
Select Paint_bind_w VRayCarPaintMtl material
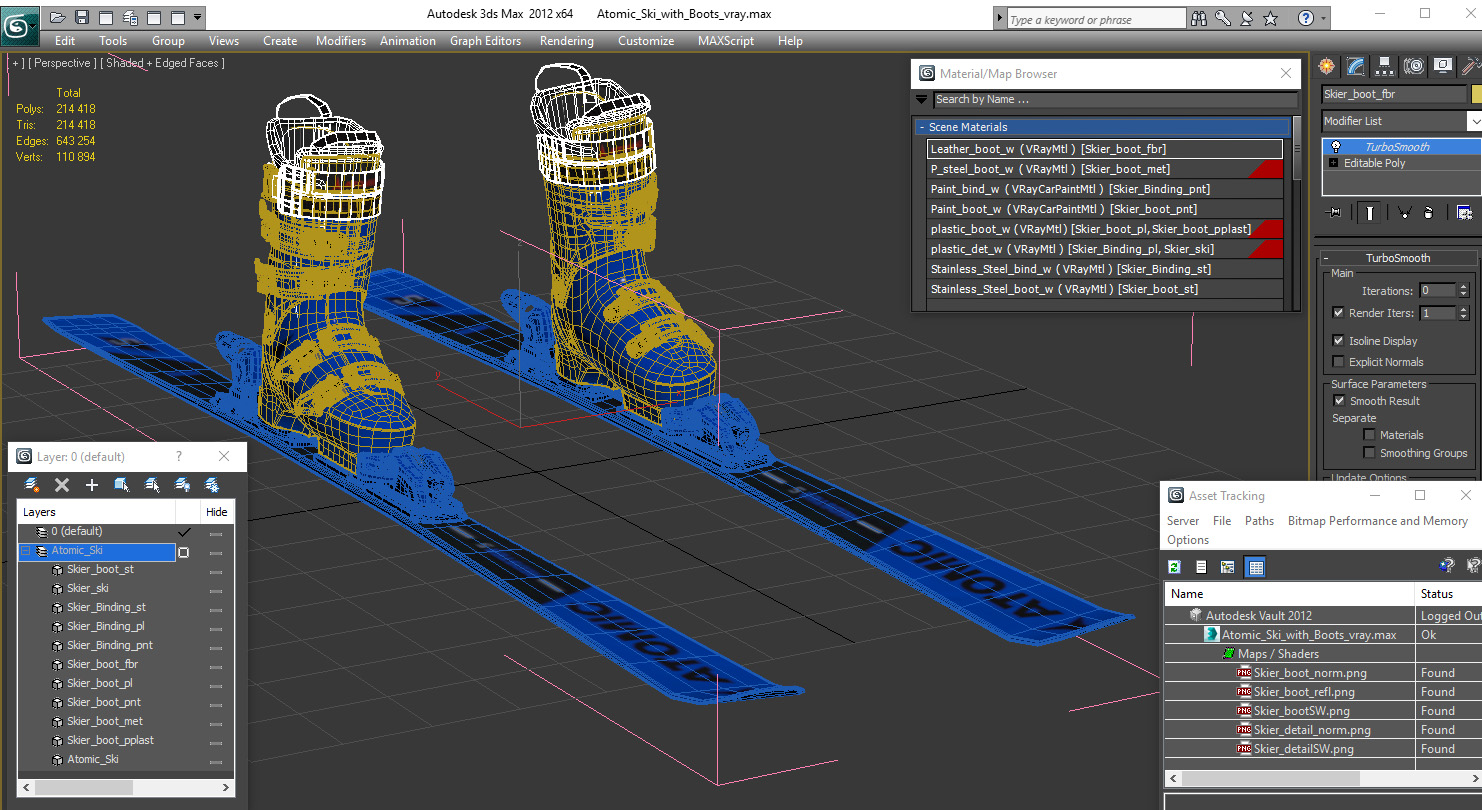1105,189
